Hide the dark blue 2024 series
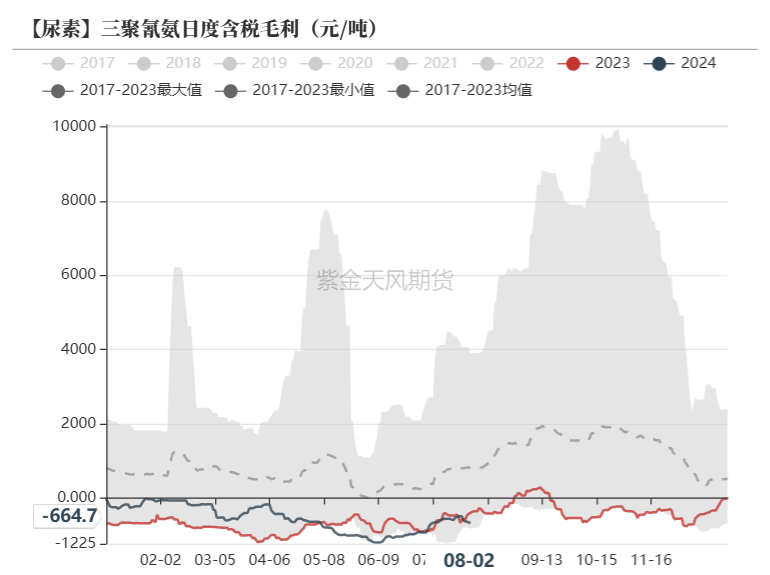The height and width of the screenshot is (575, 770). click(x=680, y=63)
